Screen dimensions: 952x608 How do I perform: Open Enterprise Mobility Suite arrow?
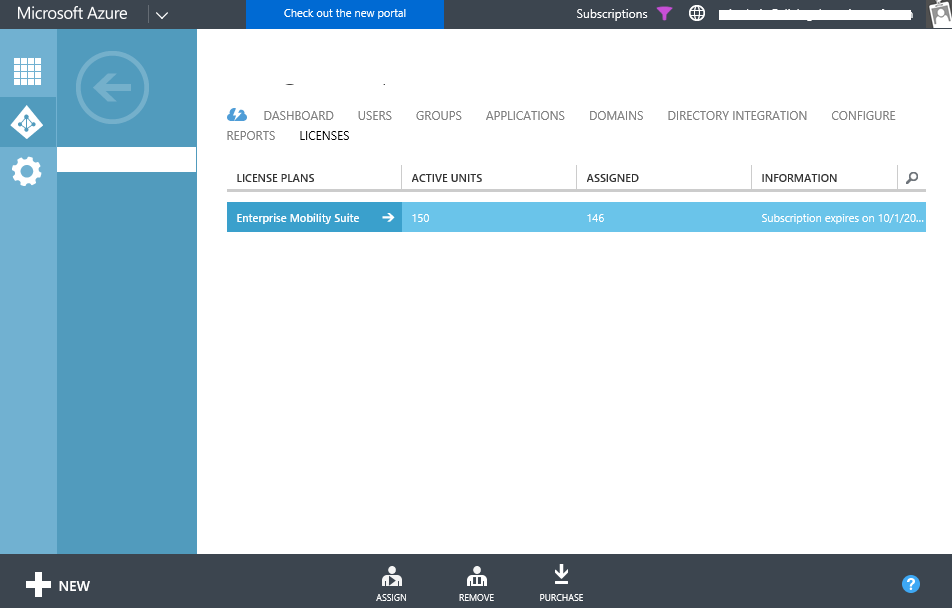[388, 217]
